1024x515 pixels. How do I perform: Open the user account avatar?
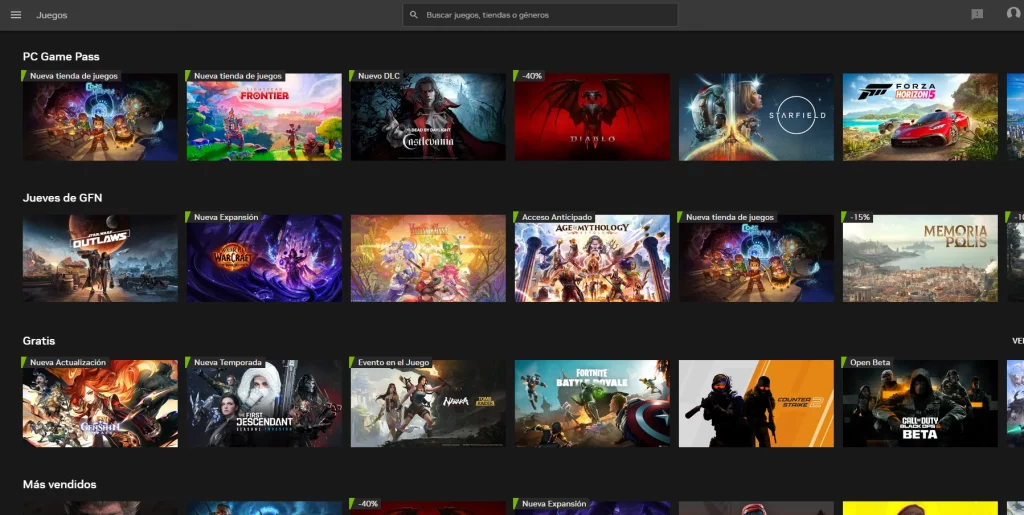(x=1013, y=13)
